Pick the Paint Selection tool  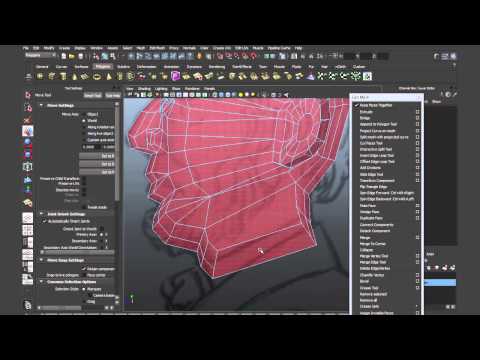coord(28,120)
